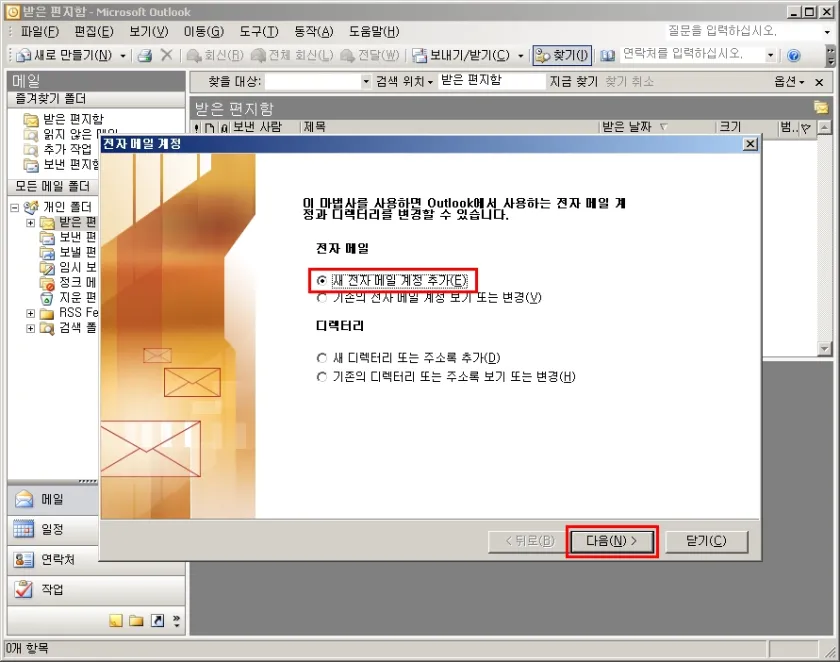The width and height of the screenshot is (840, 662).
Task: Expand the RSS Feeds tree node
Action: pos(31,313)
